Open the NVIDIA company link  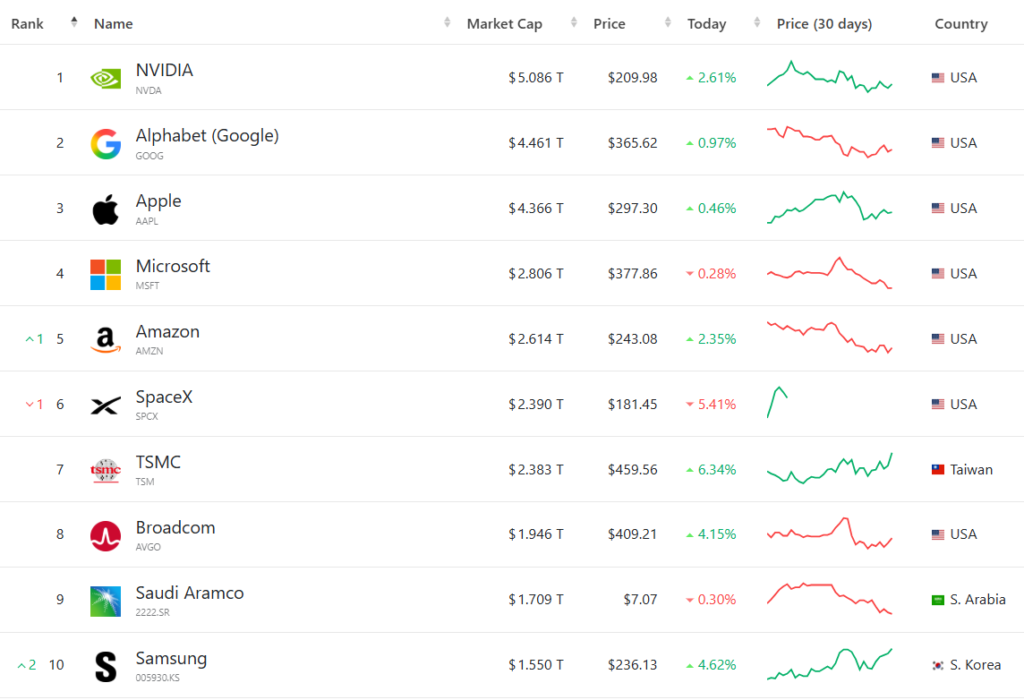click(x=164, y=70)
